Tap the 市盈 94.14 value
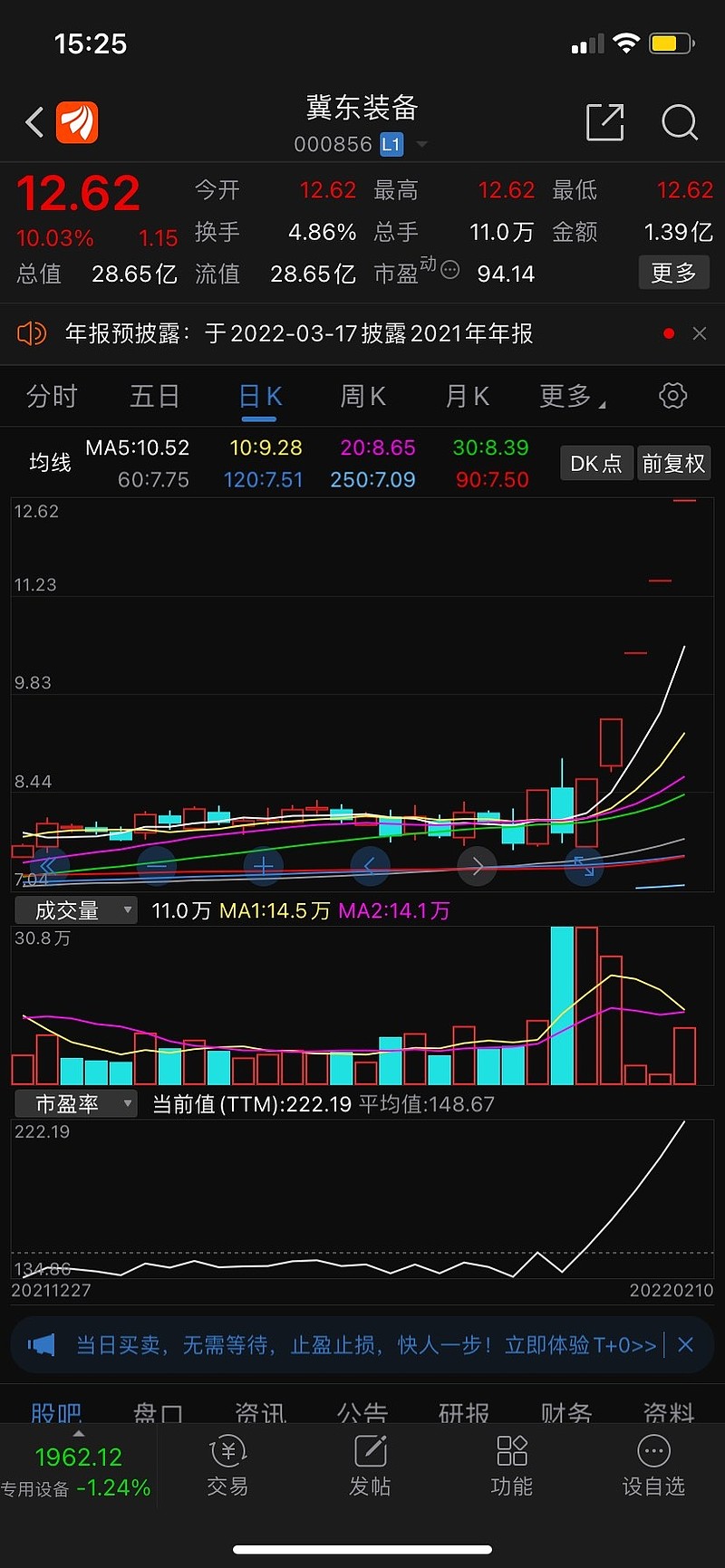Screen dimensions: 725x1568 (x=506, y=274)
